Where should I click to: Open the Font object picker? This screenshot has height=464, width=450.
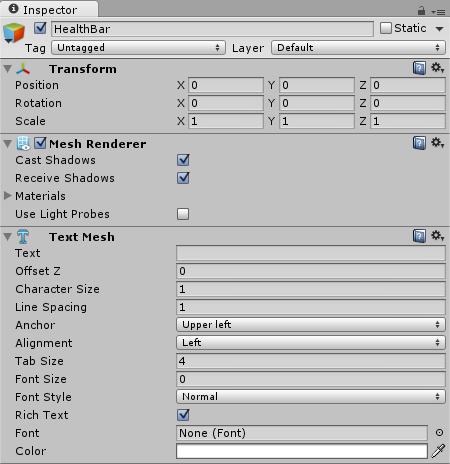pyautogui.click(x=439, y=433)
